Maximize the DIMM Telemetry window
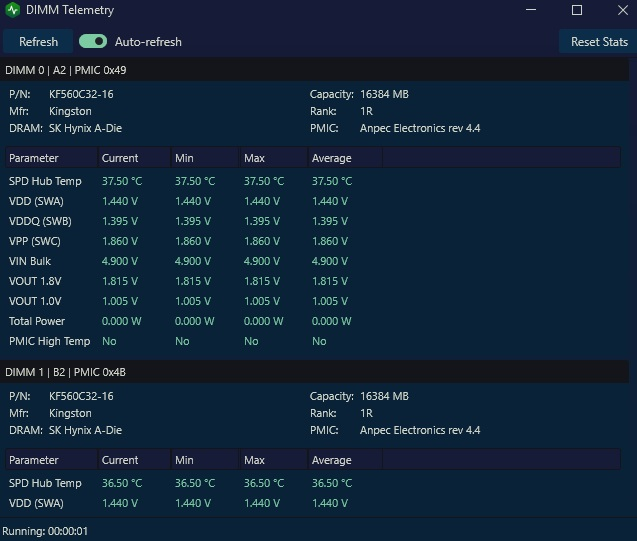Viewport: 637px width, 541px height. click(x=576, y=10)
